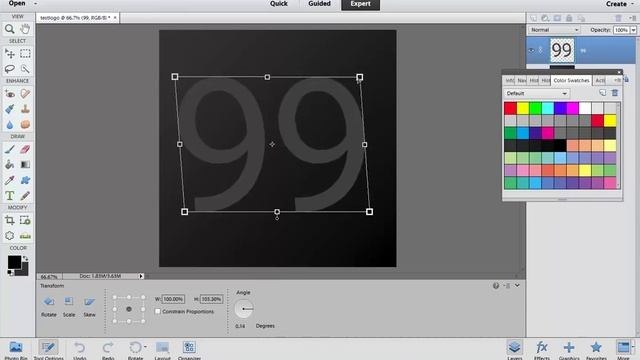Pick the red swatch in top row
Image resolution: width=640 pixels, height=360 pixels.
click(x=510, y=108)
